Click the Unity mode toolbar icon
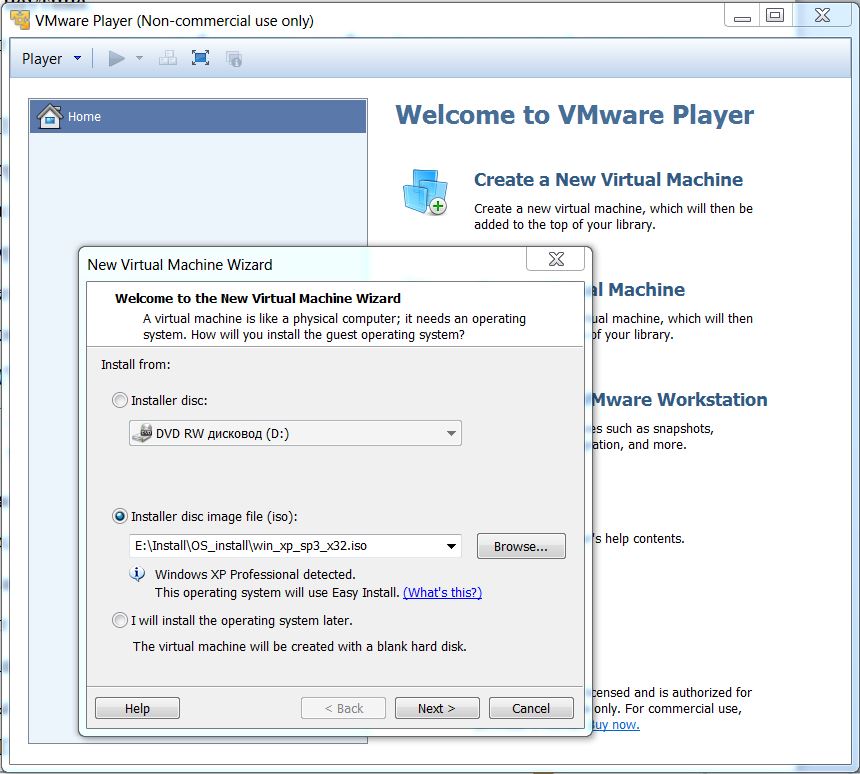The width and height of the screenshot is (860, 774). (x=234, y=59)
